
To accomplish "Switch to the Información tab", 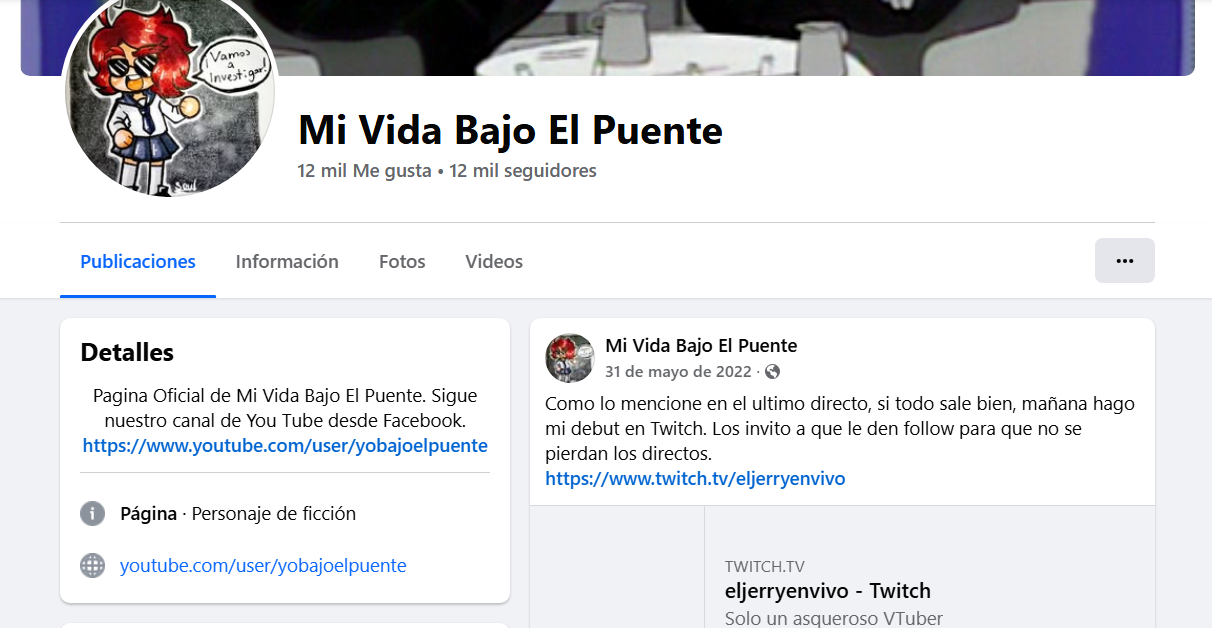I will click(x=287, y=262).
